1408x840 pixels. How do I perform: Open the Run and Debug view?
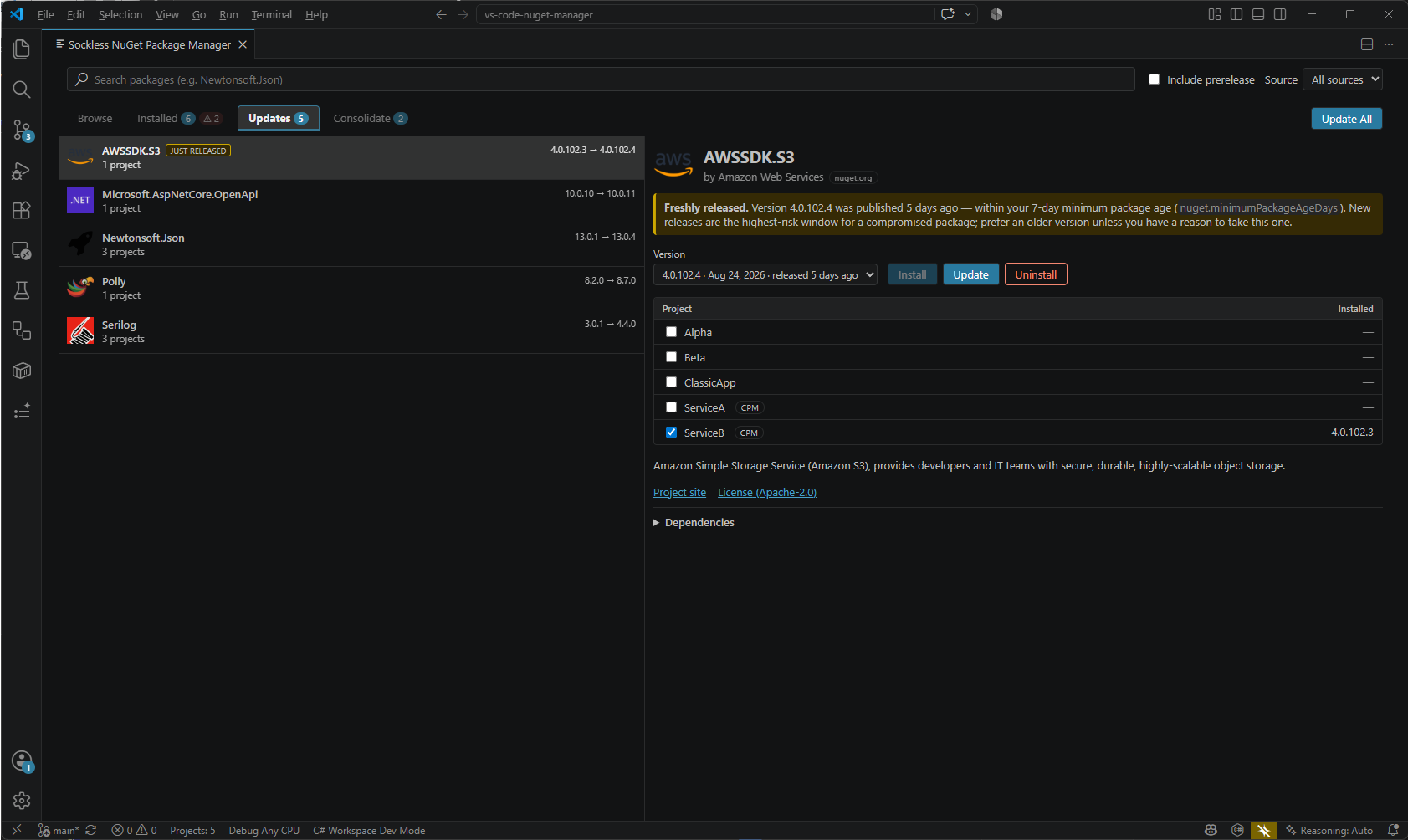click(x=22, y=171)
